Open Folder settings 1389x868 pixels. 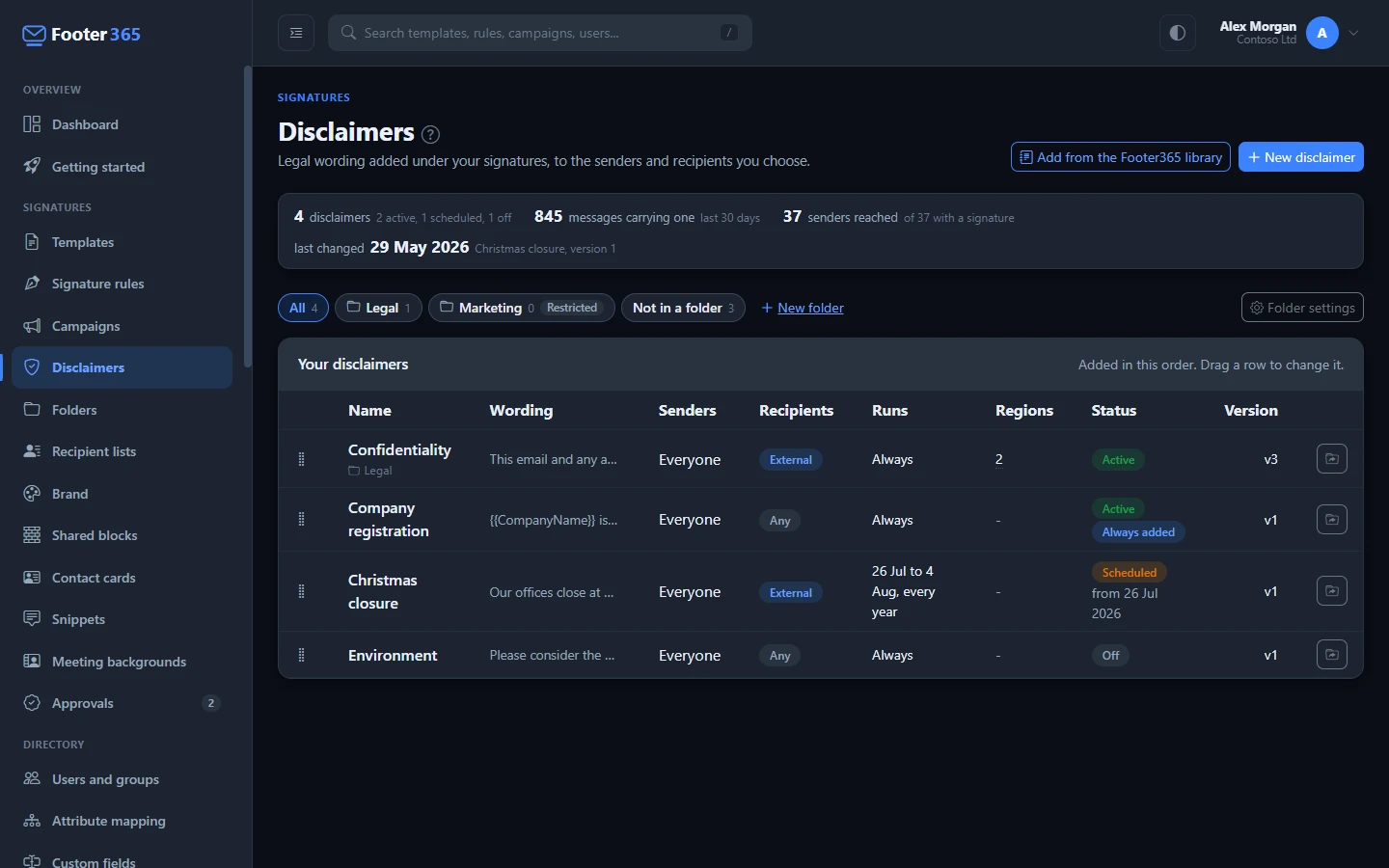[1302, 308]
